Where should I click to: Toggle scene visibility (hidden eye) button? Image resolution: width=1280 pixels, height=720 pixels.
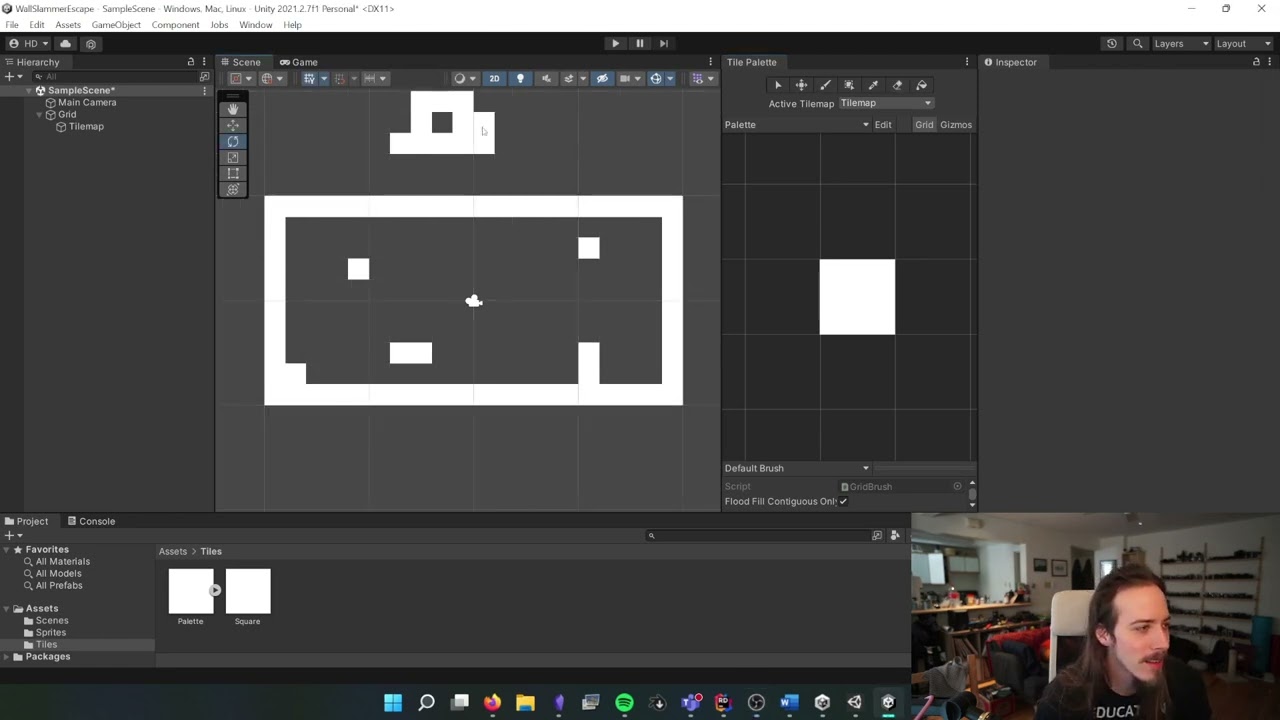click(x=602, y=78)
